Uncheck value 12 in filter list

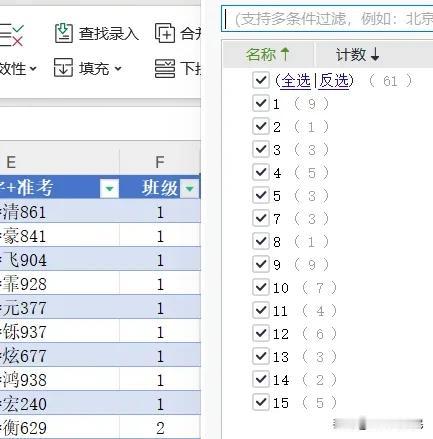[261, 333]
